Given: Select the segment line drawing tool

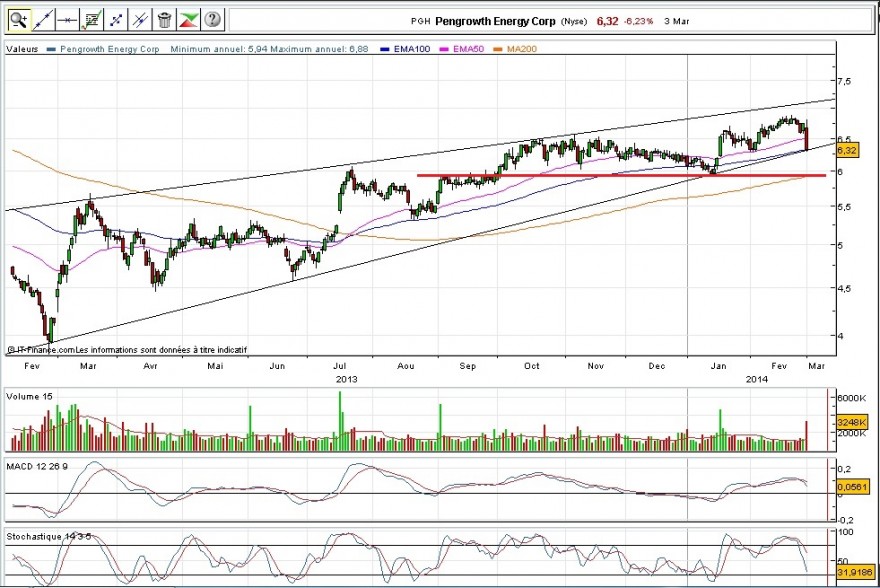Looking at the screenshot, I should click(116, 20).
